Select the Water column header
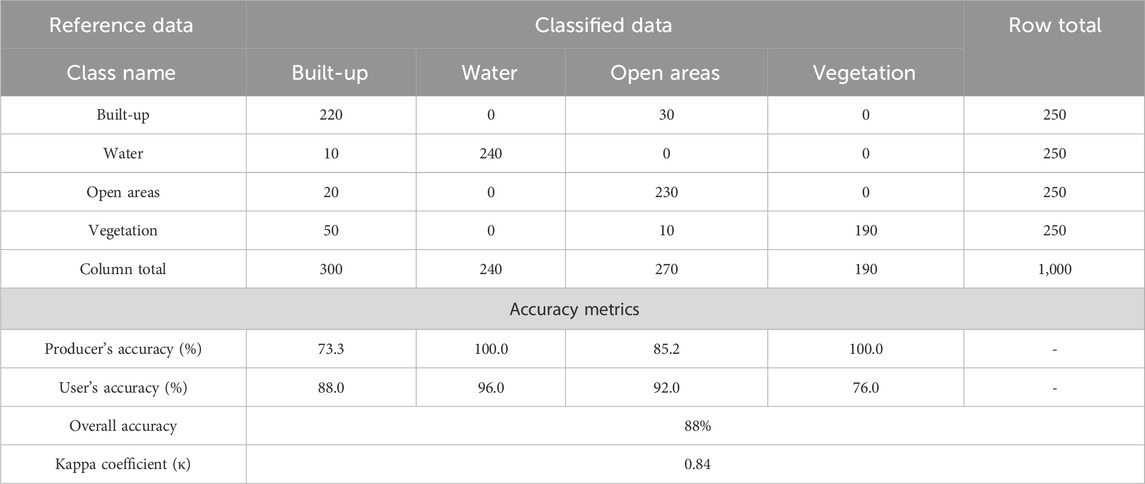The height and width of the screenshot is (484, 1145). click(x=489, y=73)
